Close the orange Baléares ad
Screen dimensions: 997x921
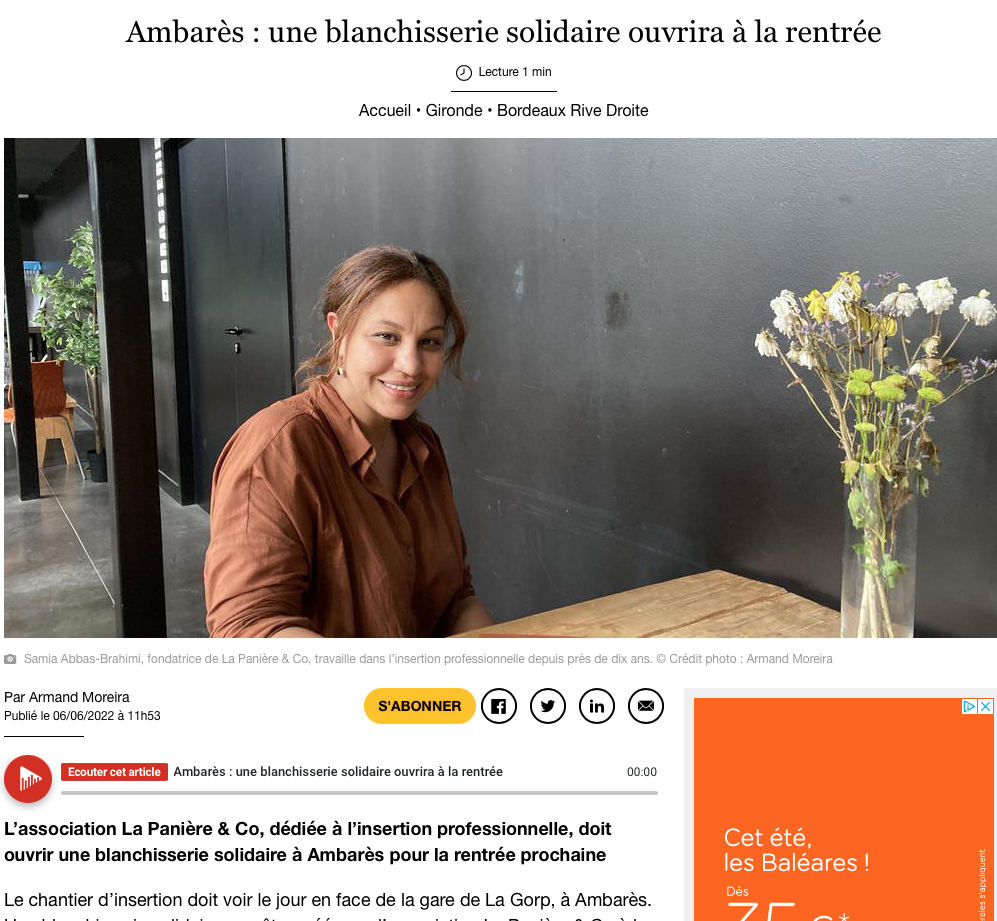tap(985, 706)
